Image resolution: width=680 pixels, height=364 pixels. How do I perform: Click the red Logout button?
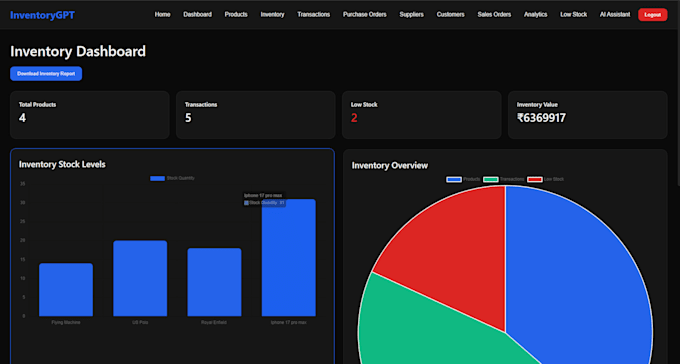coord(653,15)
